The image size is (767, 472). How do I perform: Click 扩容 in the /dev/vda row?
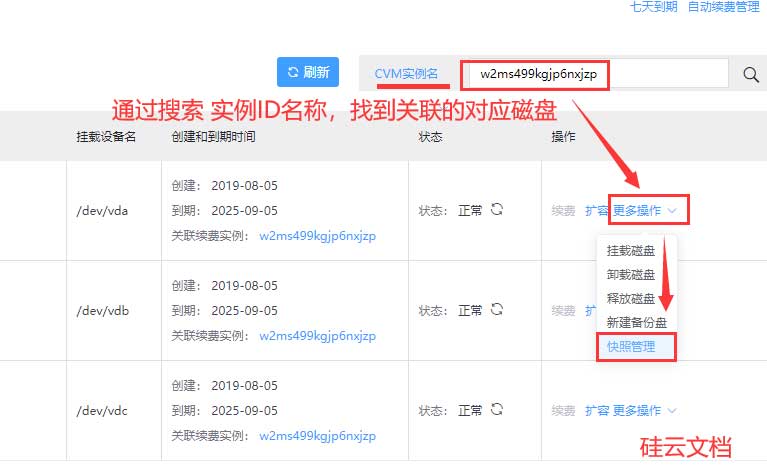click(x=597, y=211)
